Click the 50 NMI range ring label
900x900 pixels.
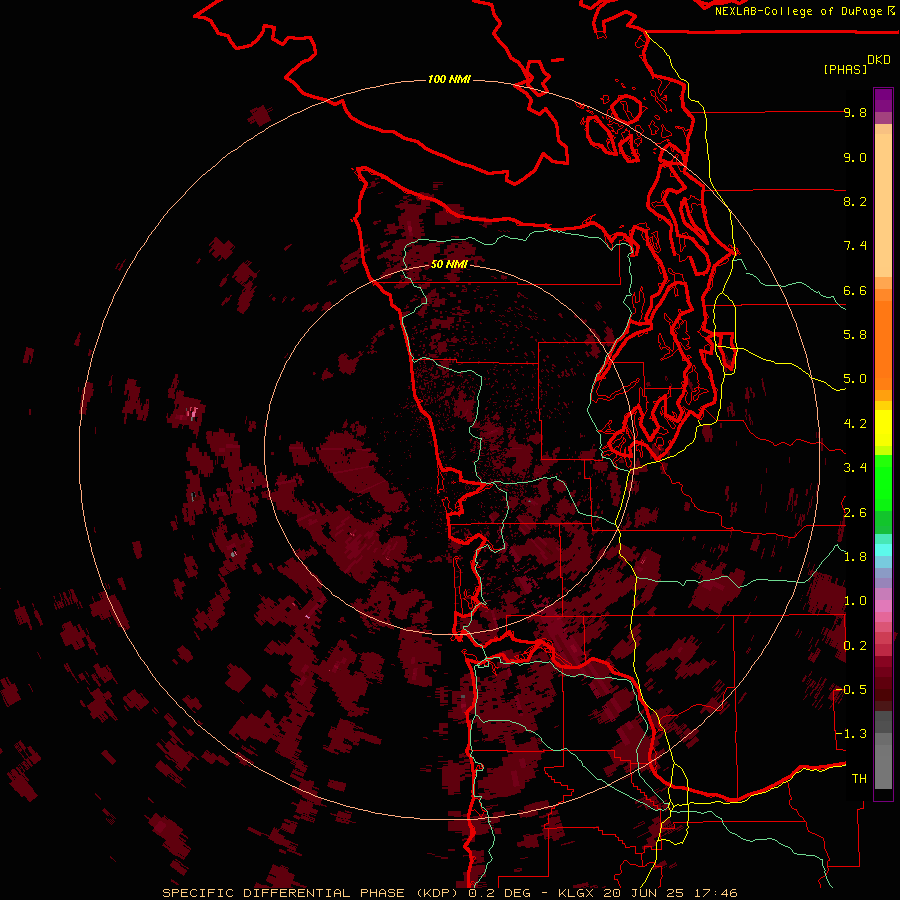449,264
